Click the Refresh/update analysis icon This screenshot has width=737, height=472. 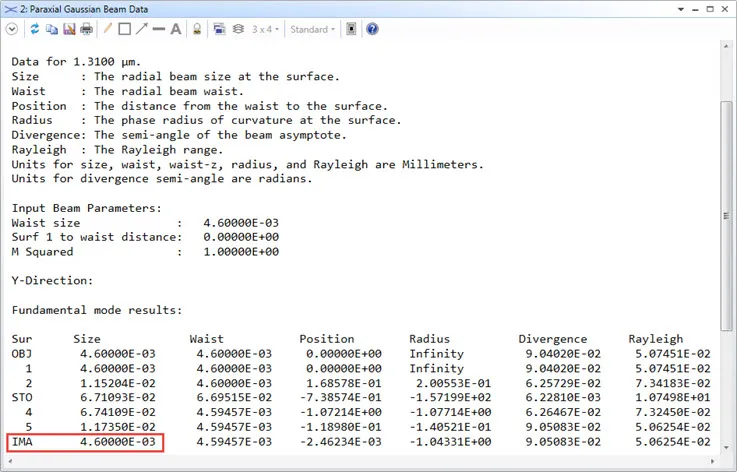pos(35,29)
